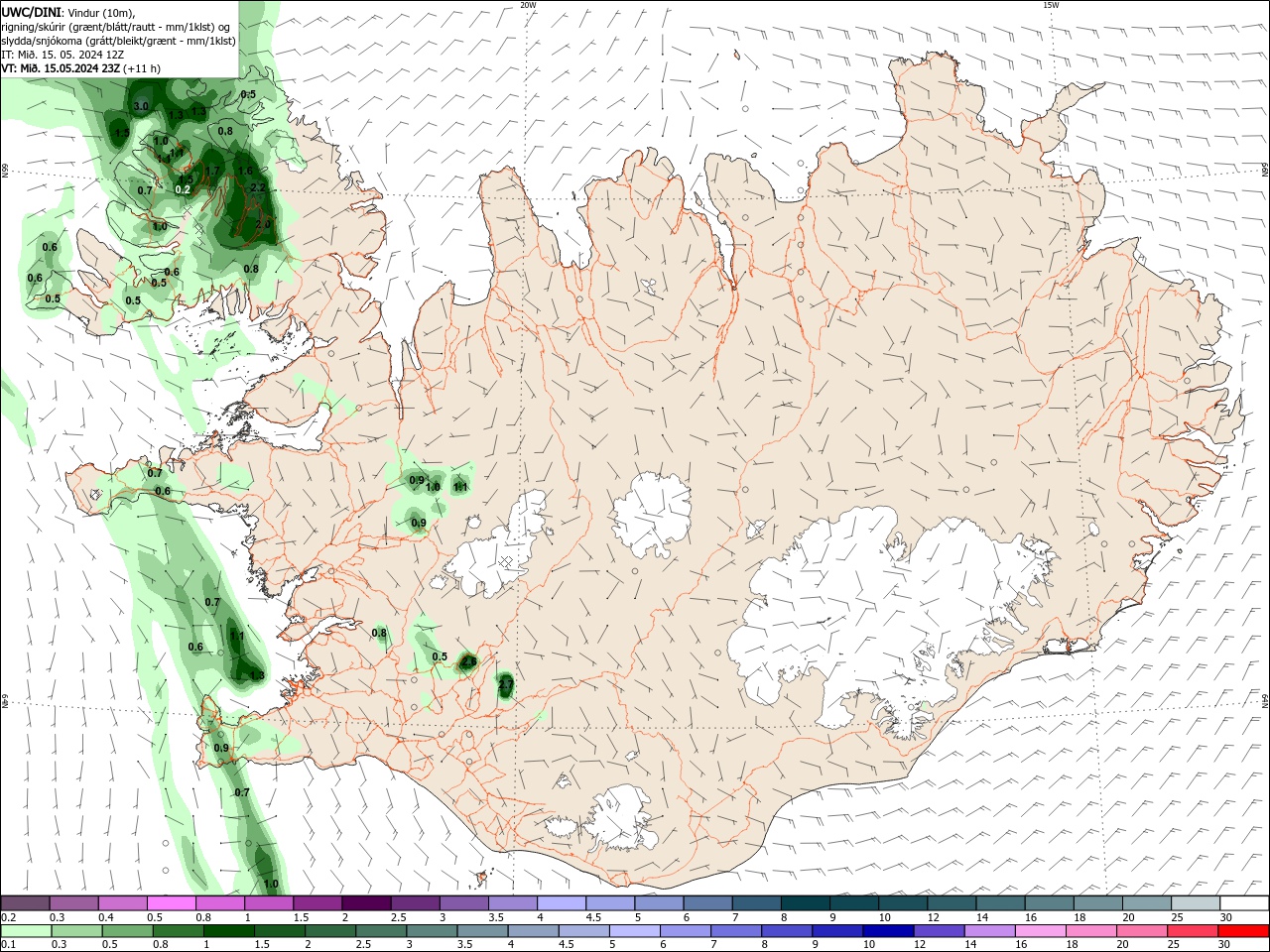Select the palest green swatch above the 0.1 label

pyautogui.click(x=25, y=931)
